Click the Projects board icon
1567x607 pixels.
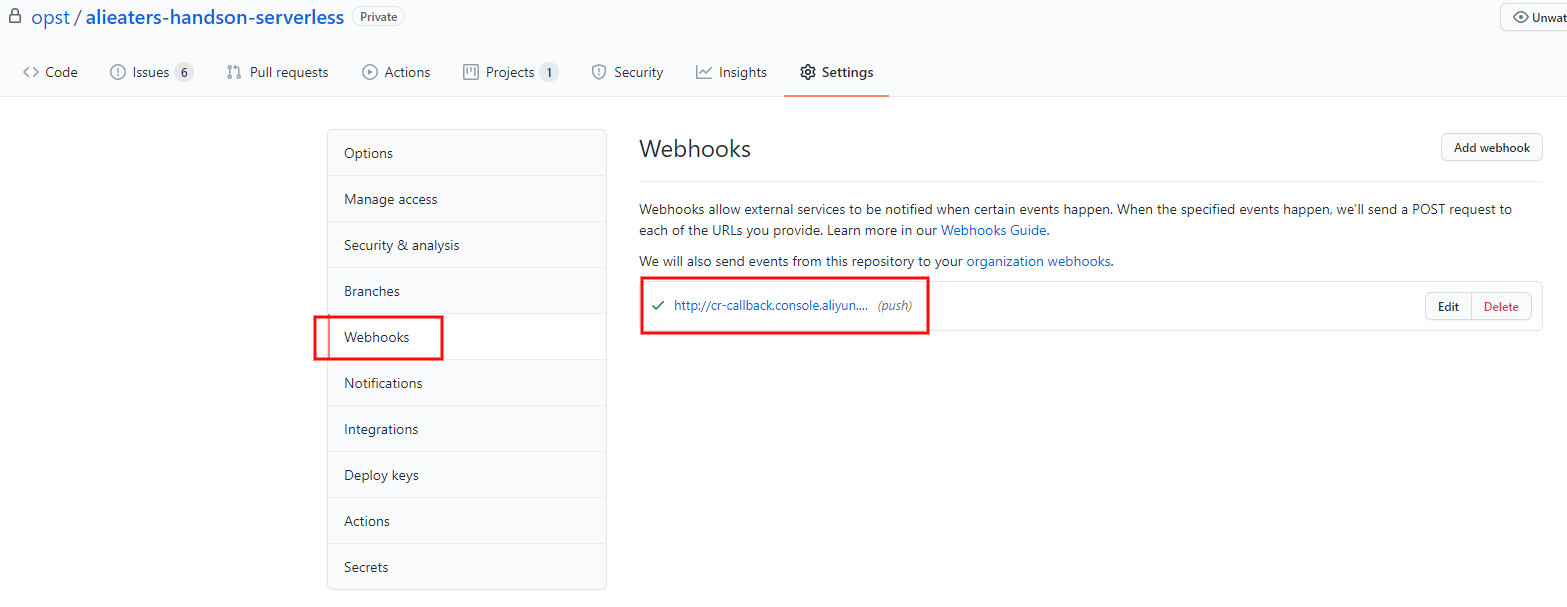(x=471, y=72)
